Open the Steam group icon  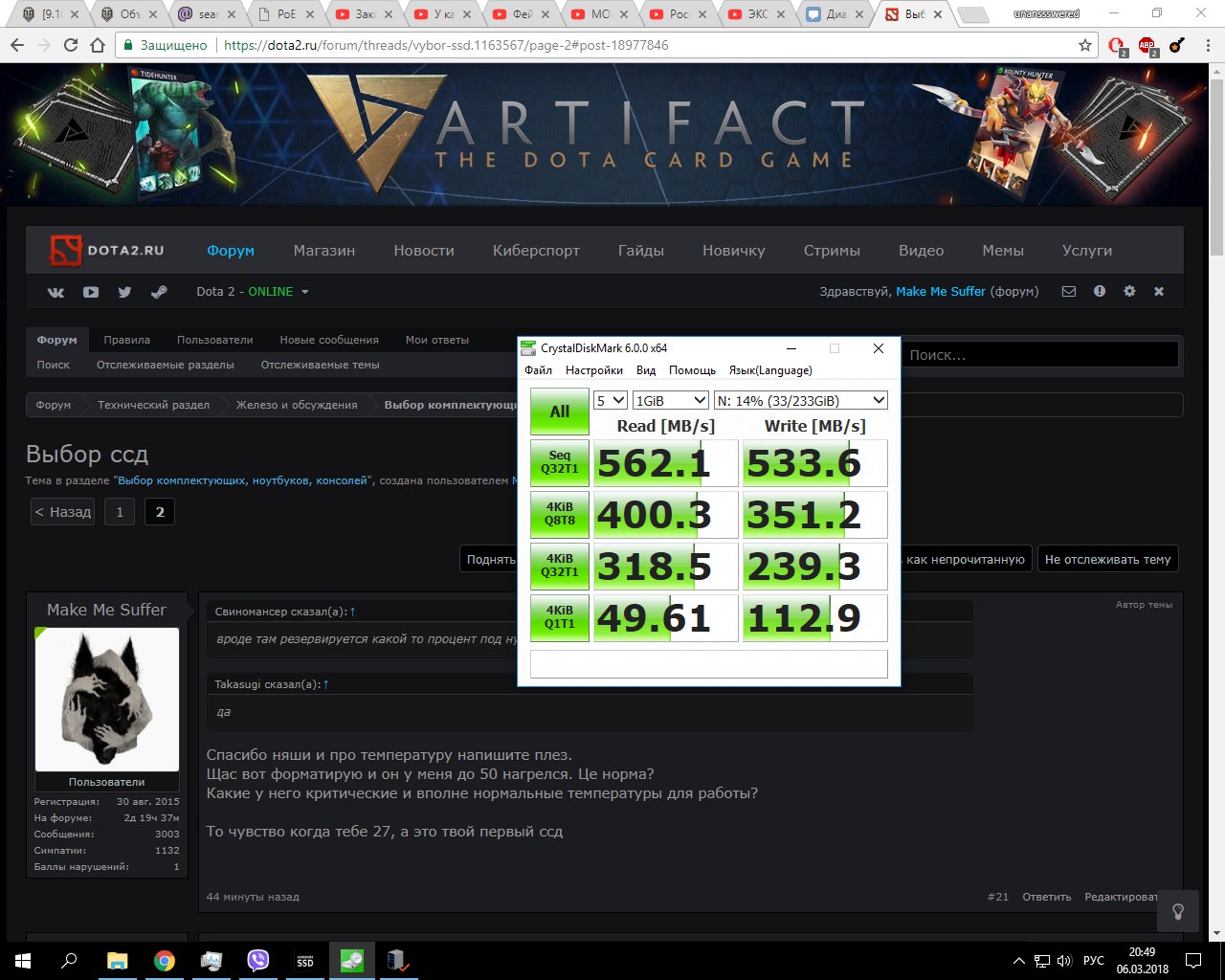159,292
